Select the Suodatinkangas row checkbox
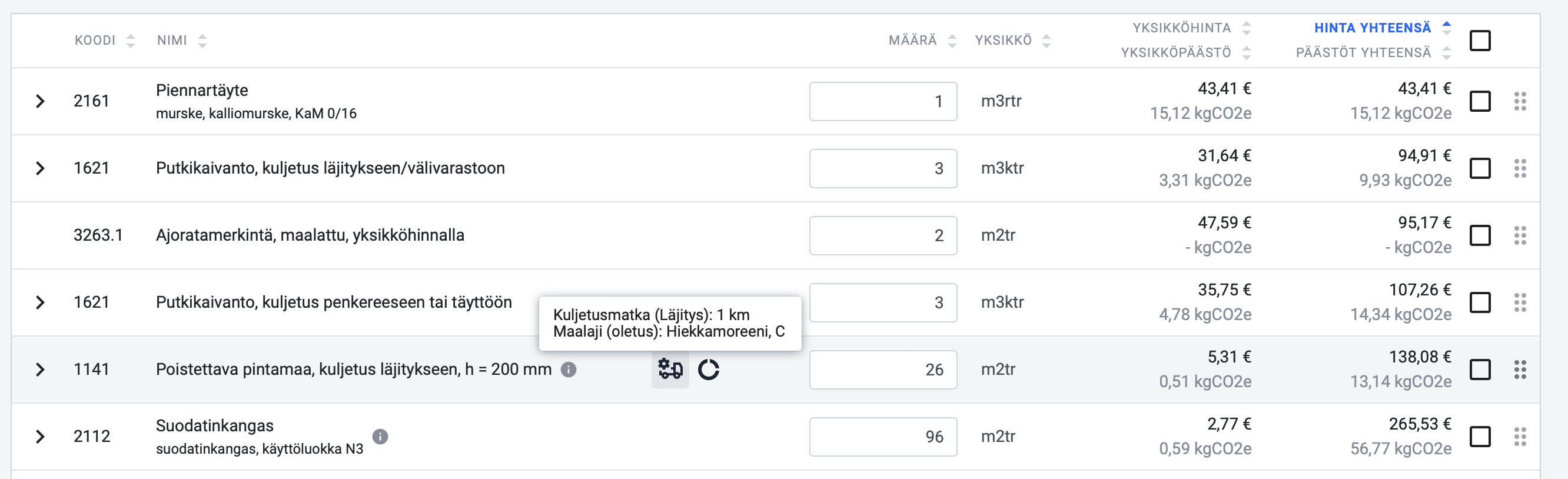1568x479 pixels. pos(1480,437)
